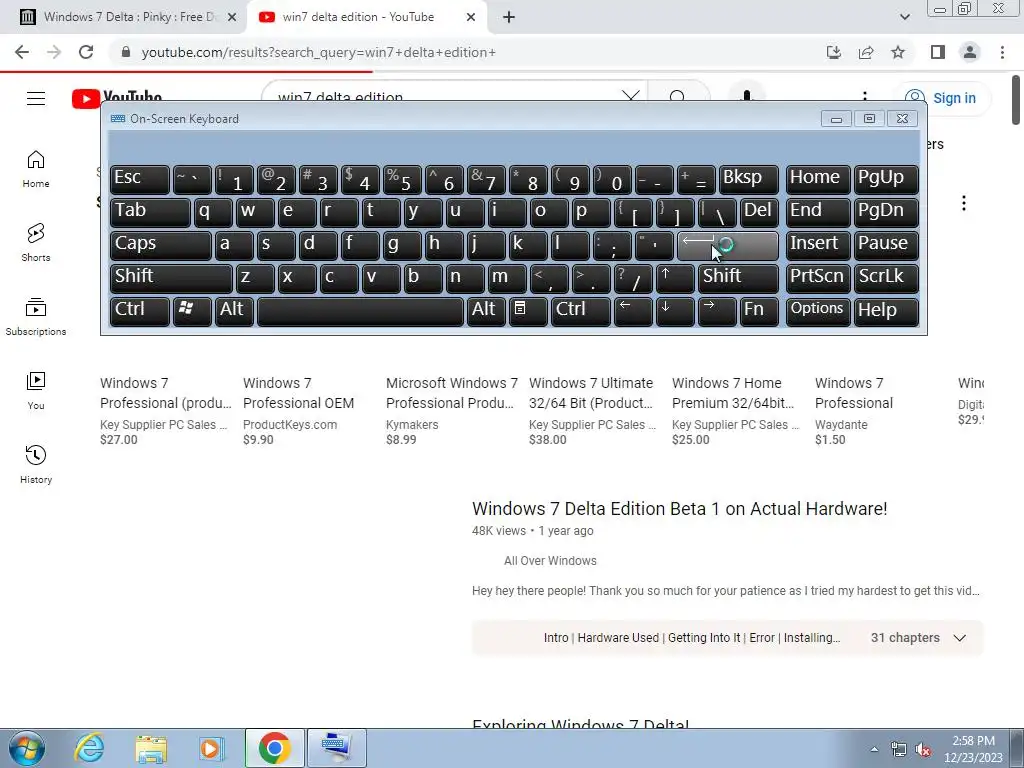1024x768 pixels.
Task: Click the Esc key on keyboard
Action: pyautogui.click(x=140, y=179)
